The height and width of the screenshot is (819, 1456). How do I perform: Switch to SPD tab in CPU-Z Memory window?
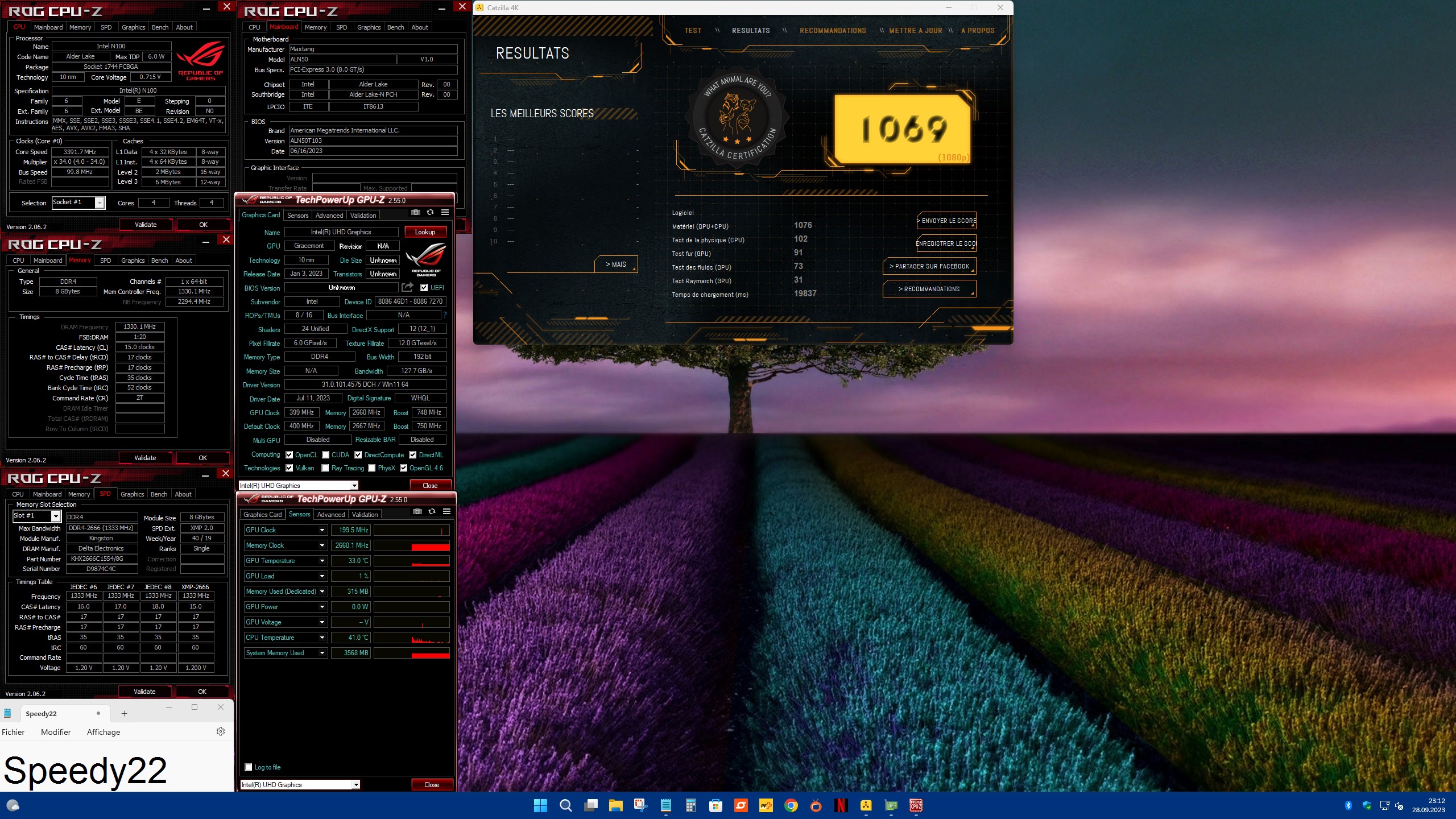[106, 260]
